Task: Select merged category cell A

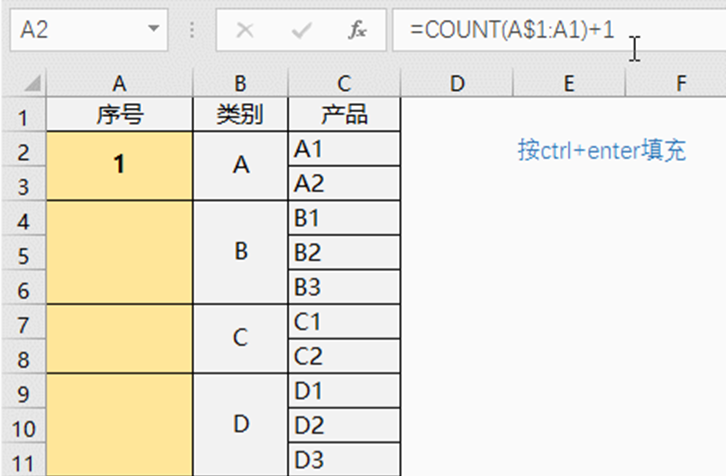Action: tap(240, 166)
